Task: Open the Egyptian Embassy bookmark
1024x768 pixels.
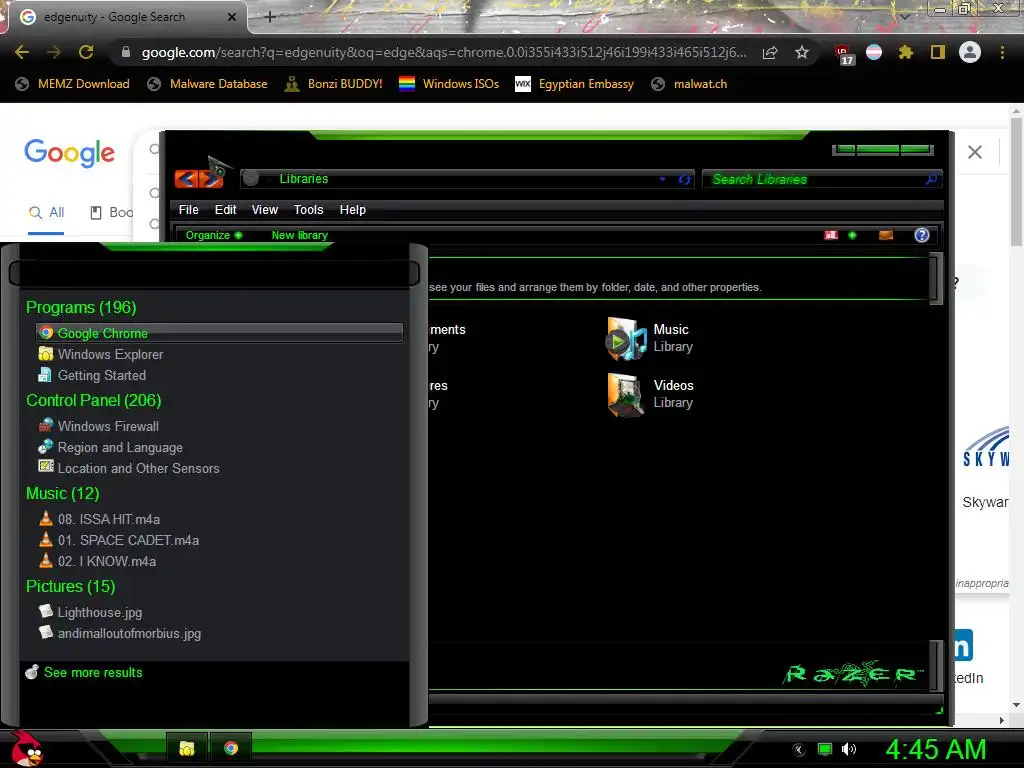Action: pos(575,84)
